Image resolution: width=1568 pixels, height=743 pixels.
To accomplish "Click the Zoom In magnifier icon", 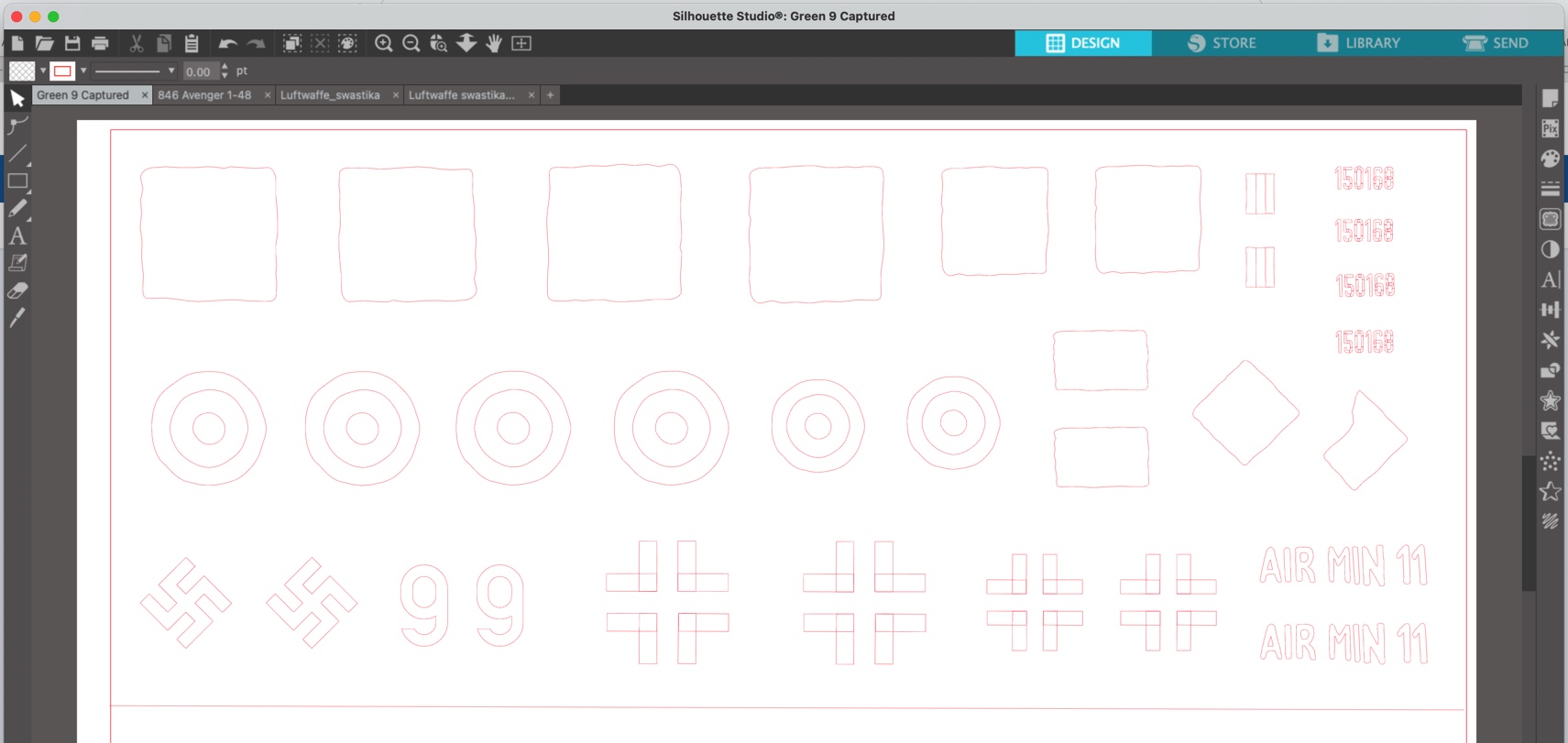I will click(384, 43).
